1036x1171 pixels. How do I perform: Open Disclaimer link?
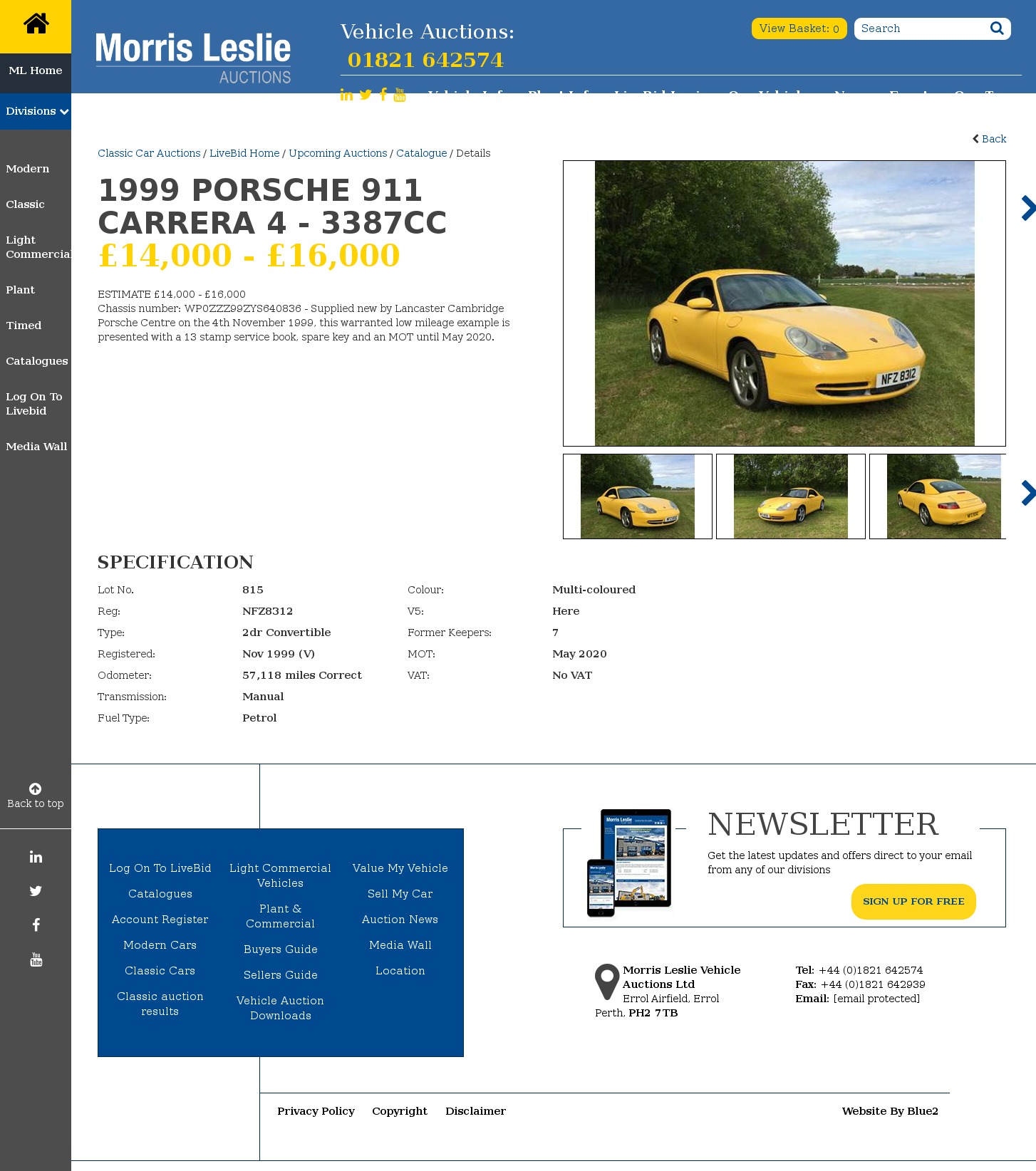[x=476, y=1111]
